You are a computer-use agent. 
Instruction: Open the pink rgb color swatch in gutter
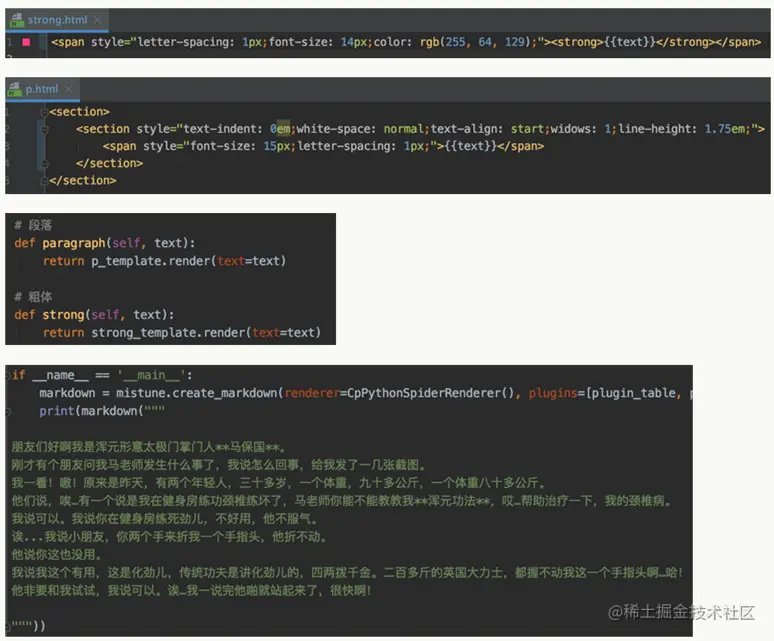[26, 42]
